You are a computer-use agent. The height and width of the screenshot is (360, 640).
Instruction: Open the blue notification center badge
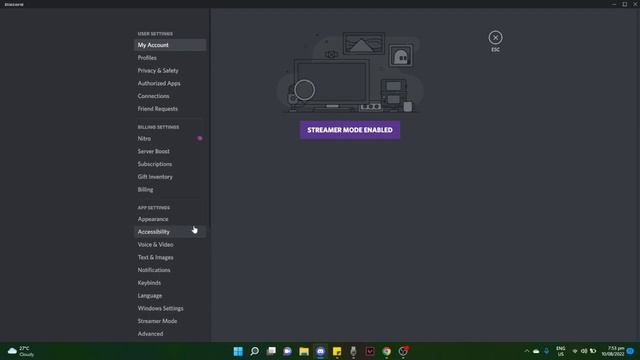[630, 351]
